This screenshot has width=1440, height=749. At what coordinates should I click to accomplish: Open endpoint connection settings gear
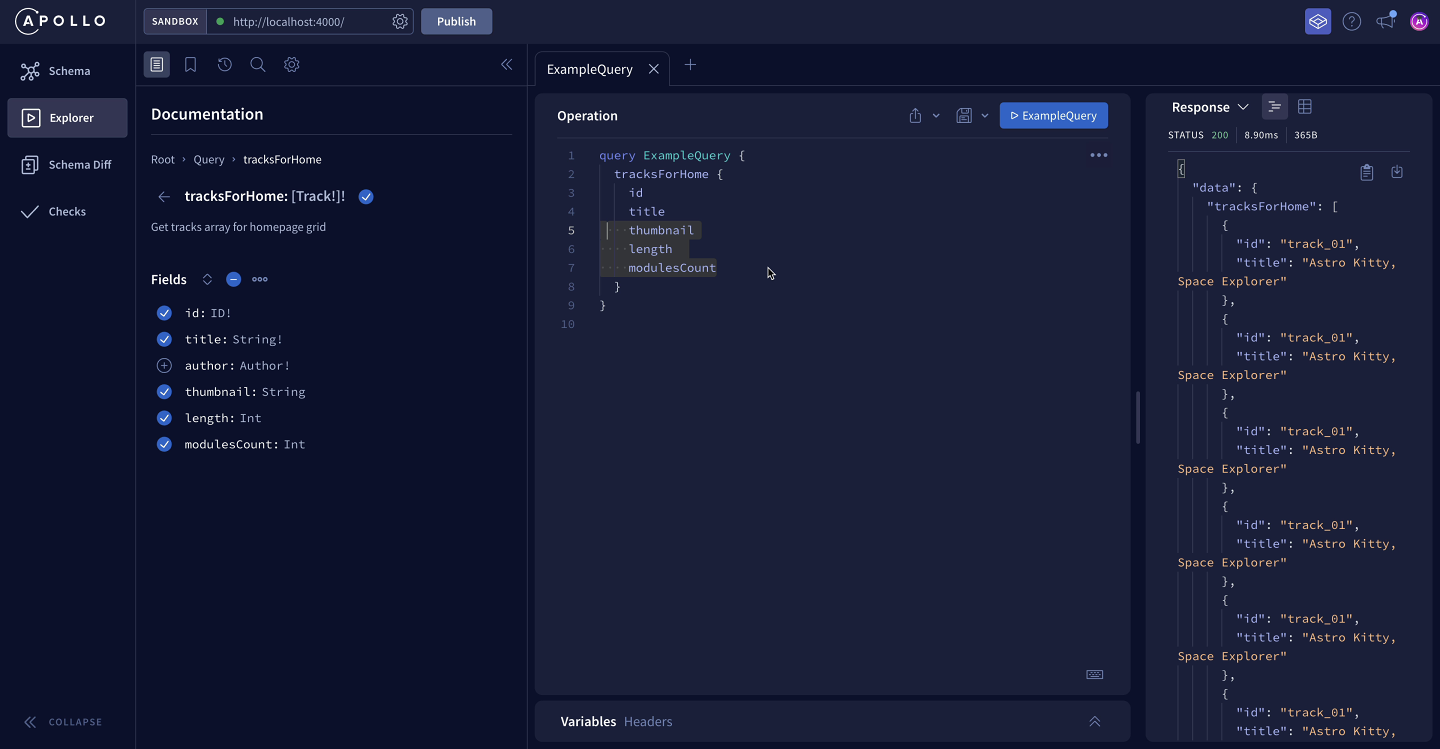pyautogui.click(x=400, y=21)
